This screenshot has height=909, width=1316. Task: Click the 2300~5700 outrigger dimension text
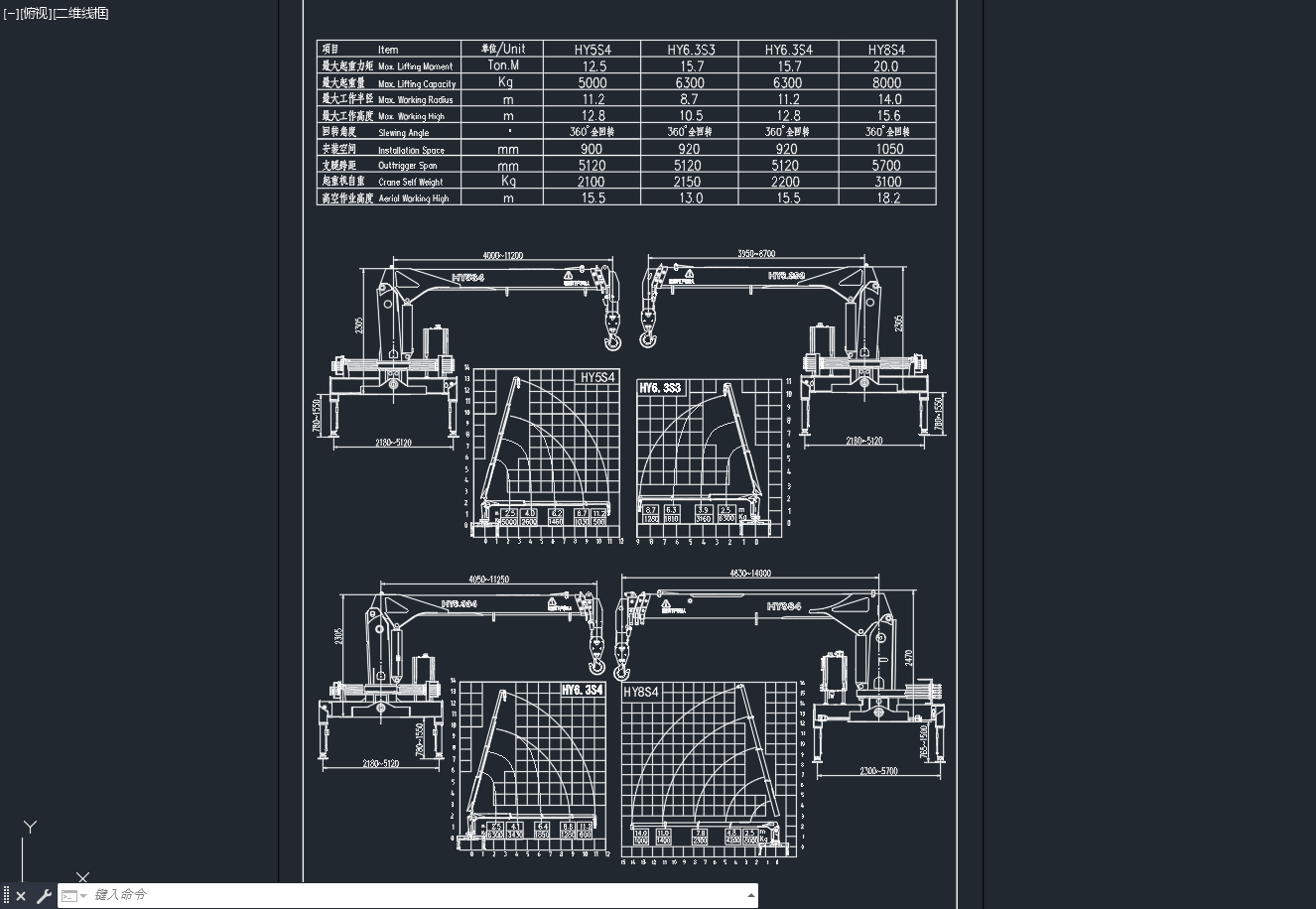878,771
